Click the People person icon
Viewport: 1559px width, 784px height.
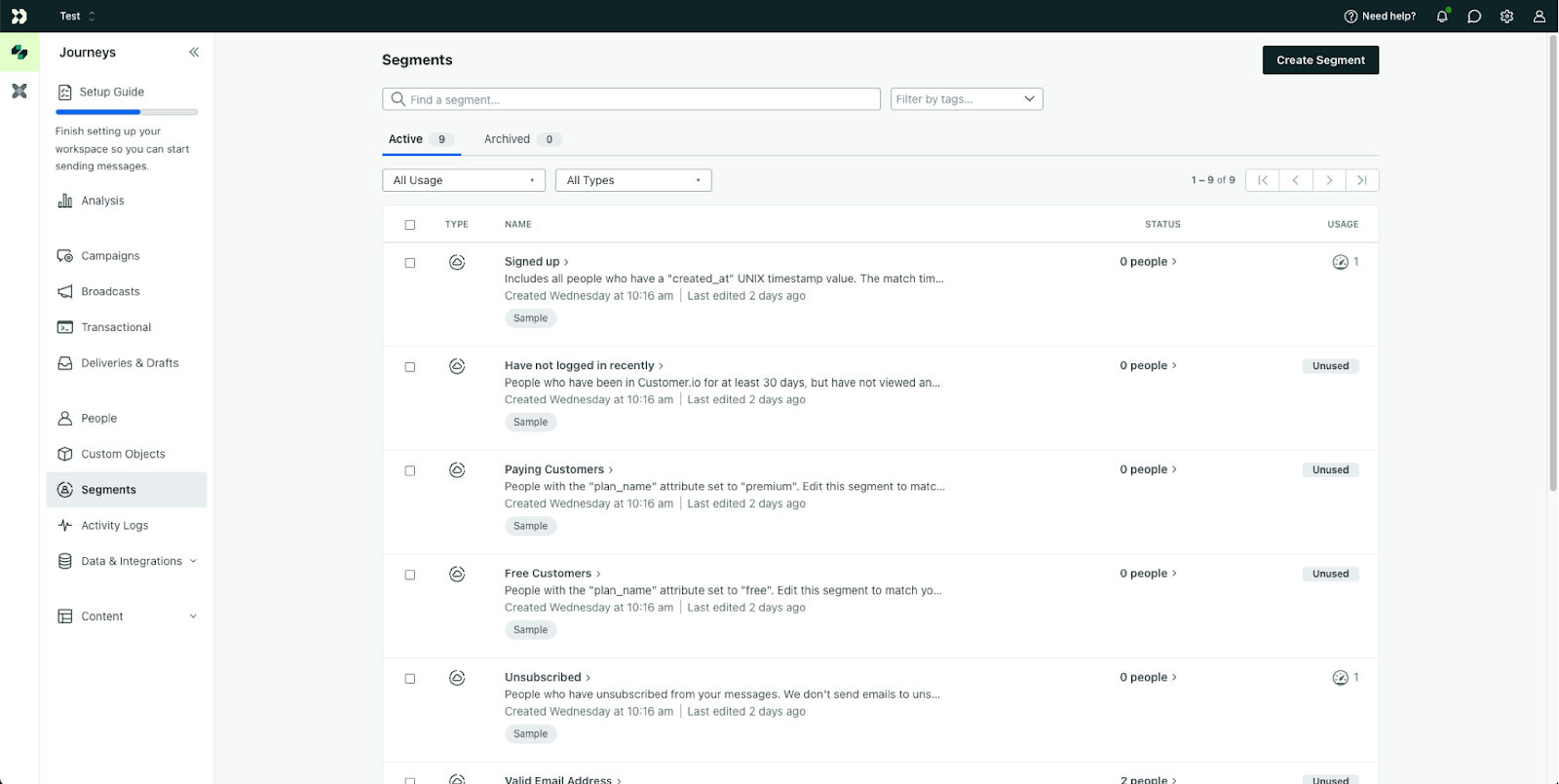(x=65, y=418)
